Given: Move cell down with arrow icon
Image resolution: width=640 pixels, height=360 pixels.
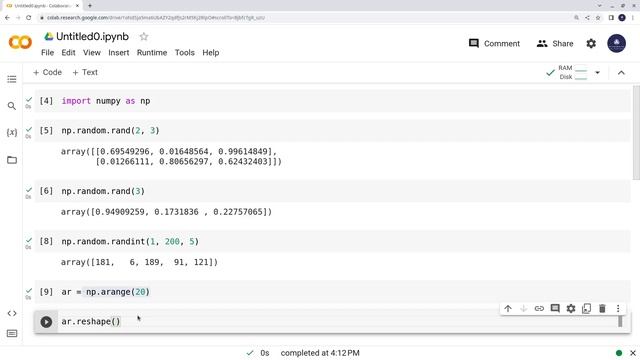Looking at the screenshot, I should pyautogui.click(x=523, y=309).
